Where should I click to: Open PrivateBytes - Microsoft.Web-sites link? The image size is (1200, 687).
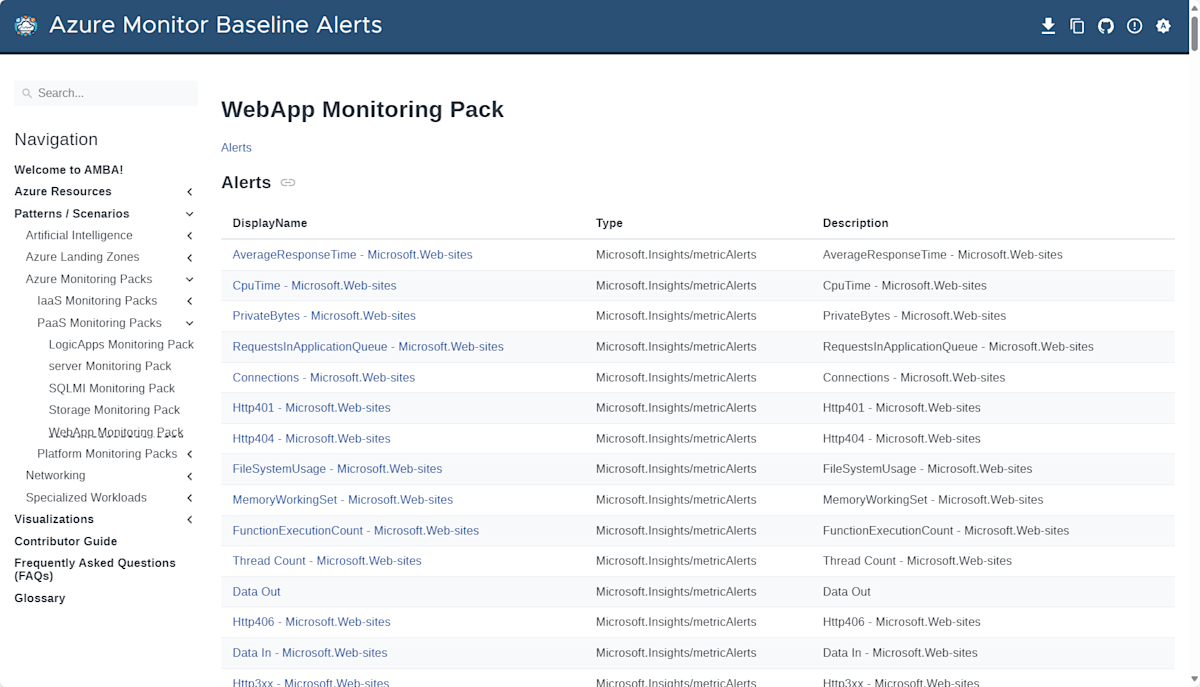tap(324, 315)
